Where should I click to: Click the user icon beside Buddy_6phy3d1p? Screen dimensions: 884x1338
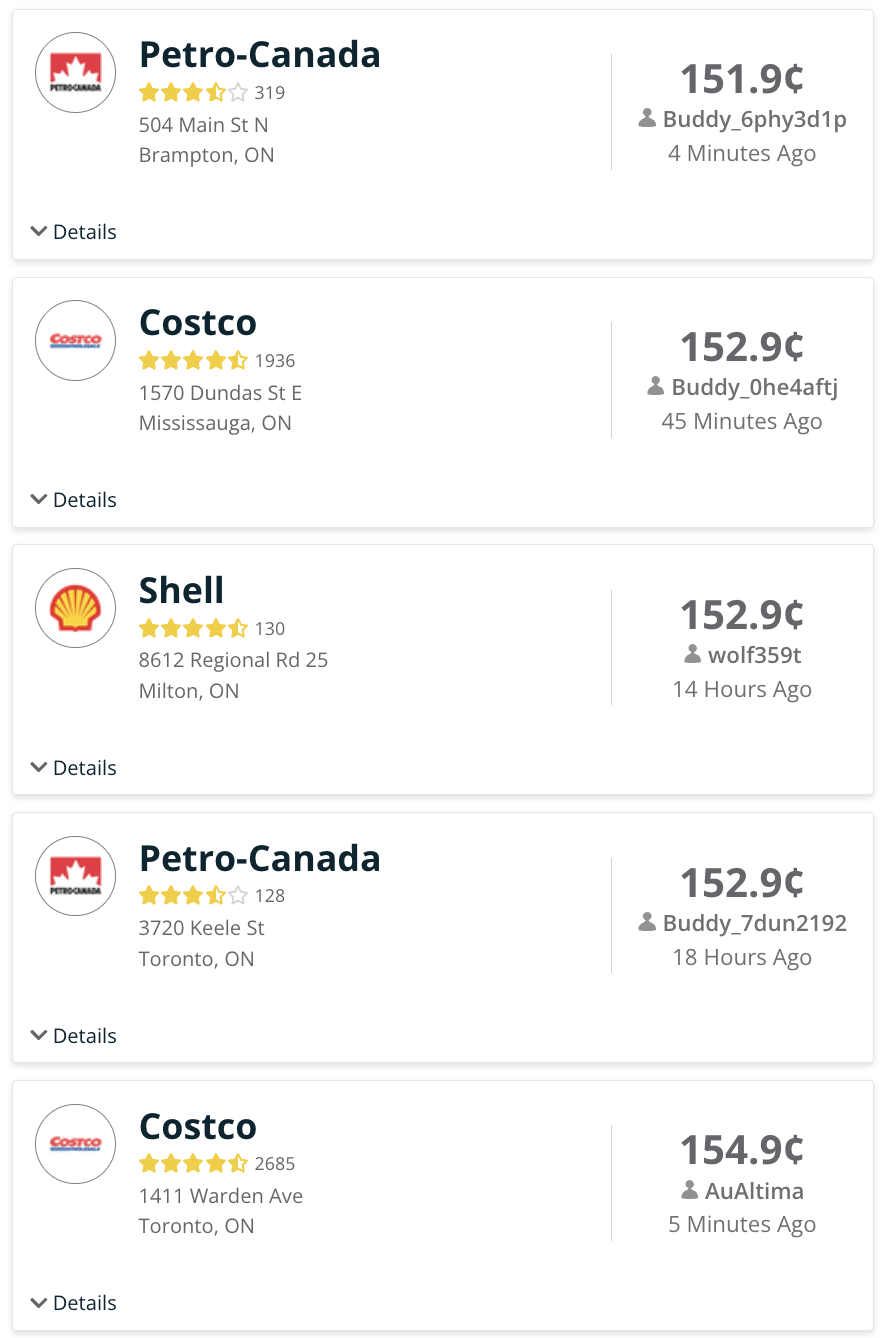tap(647, 120)
